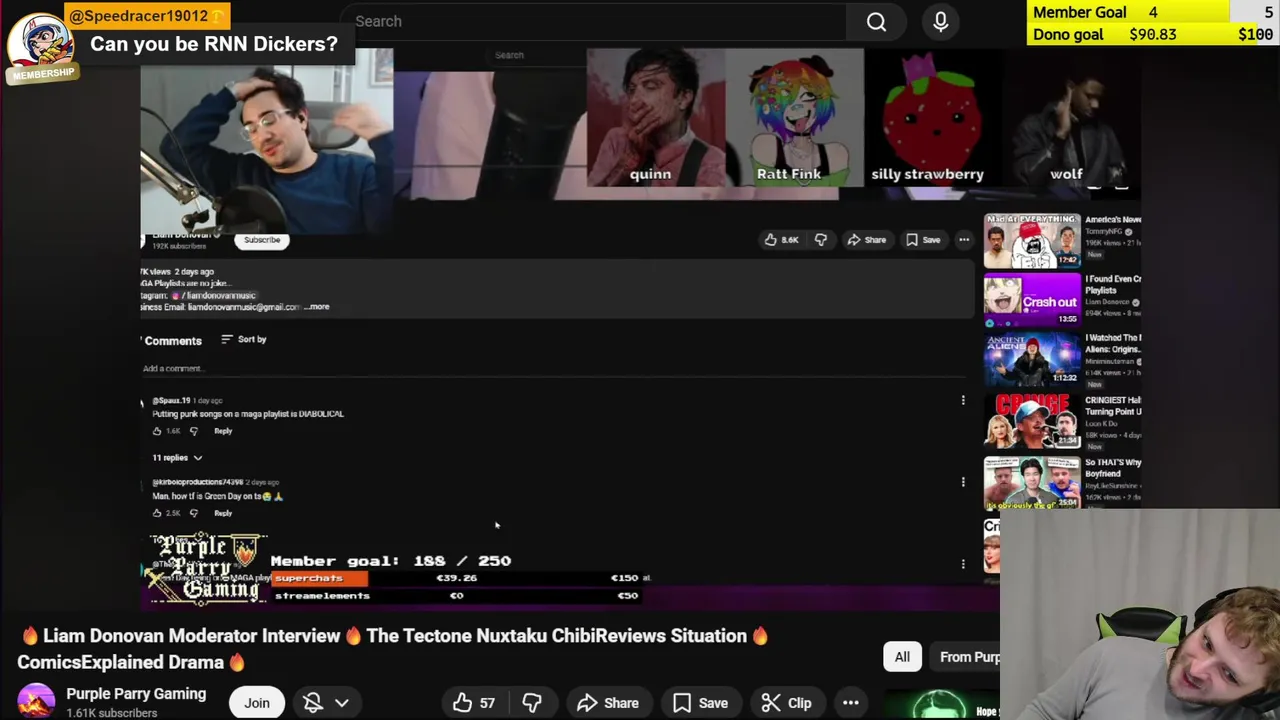The height and width of the screenshot is (720, 1280).
Task: Open the CRINGIEST Turning Point video
Action: [x=1032, y=419]
